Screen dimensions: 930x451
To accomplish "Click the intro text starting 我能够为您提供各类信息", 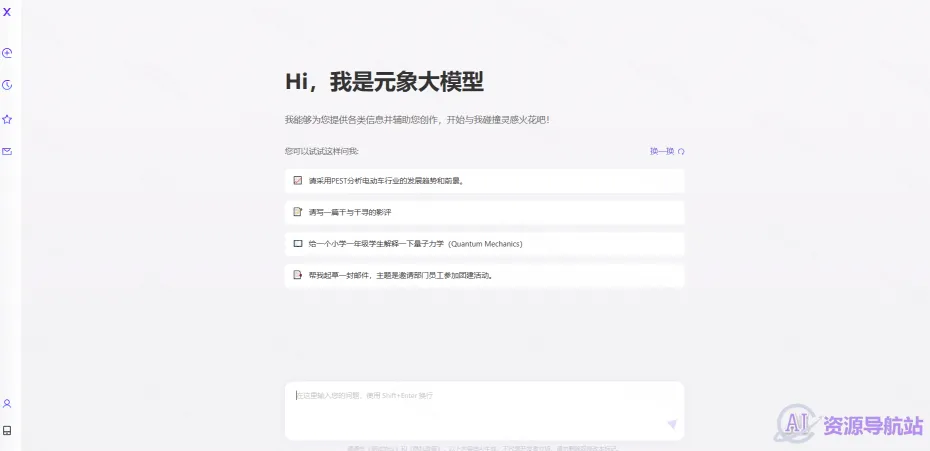I will [x=417, y=120].
